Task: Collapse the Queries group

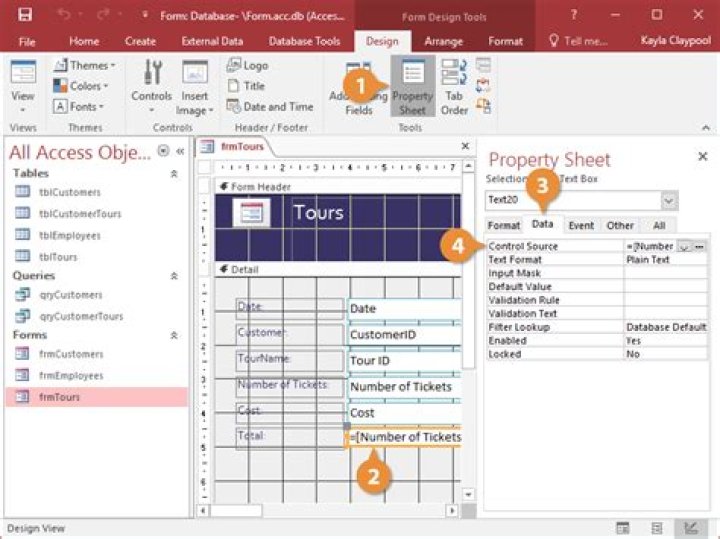Action: 174,276
